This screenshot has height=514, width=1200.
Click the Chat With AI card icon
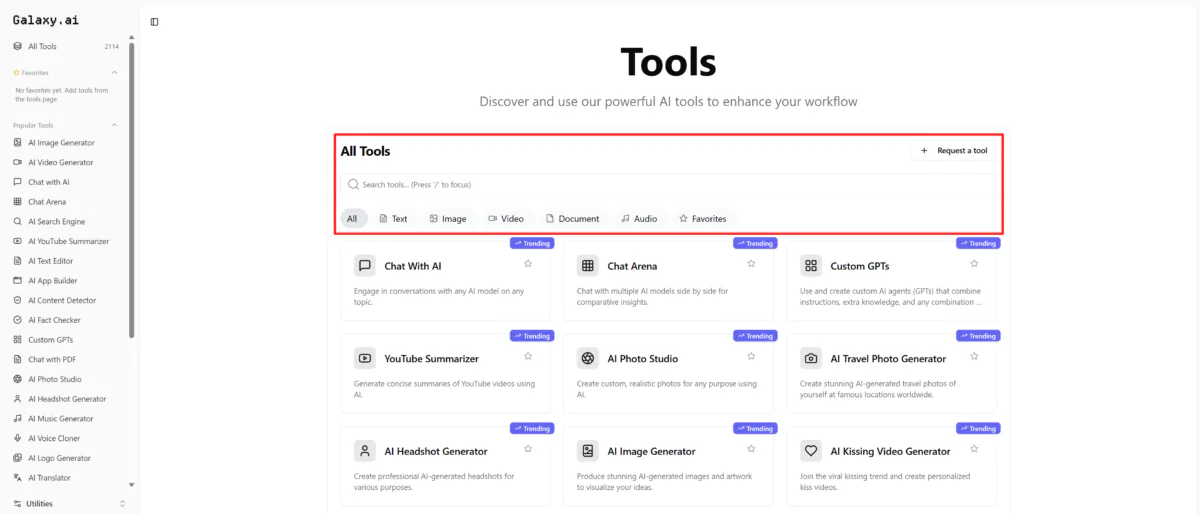pyautogui.click(x=365, y=266)
